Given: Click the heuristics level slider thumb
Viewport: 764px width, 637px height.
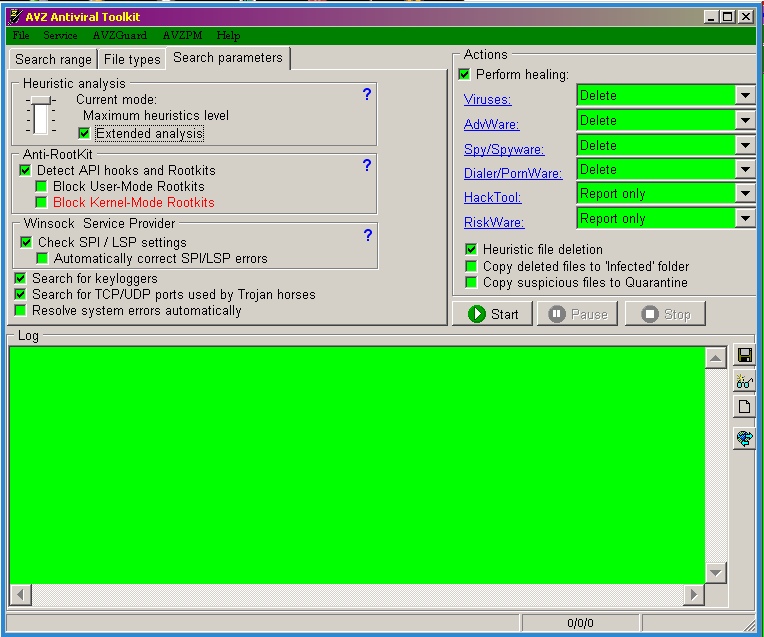Looking at the screenshot, I should [x=41, y=100].
